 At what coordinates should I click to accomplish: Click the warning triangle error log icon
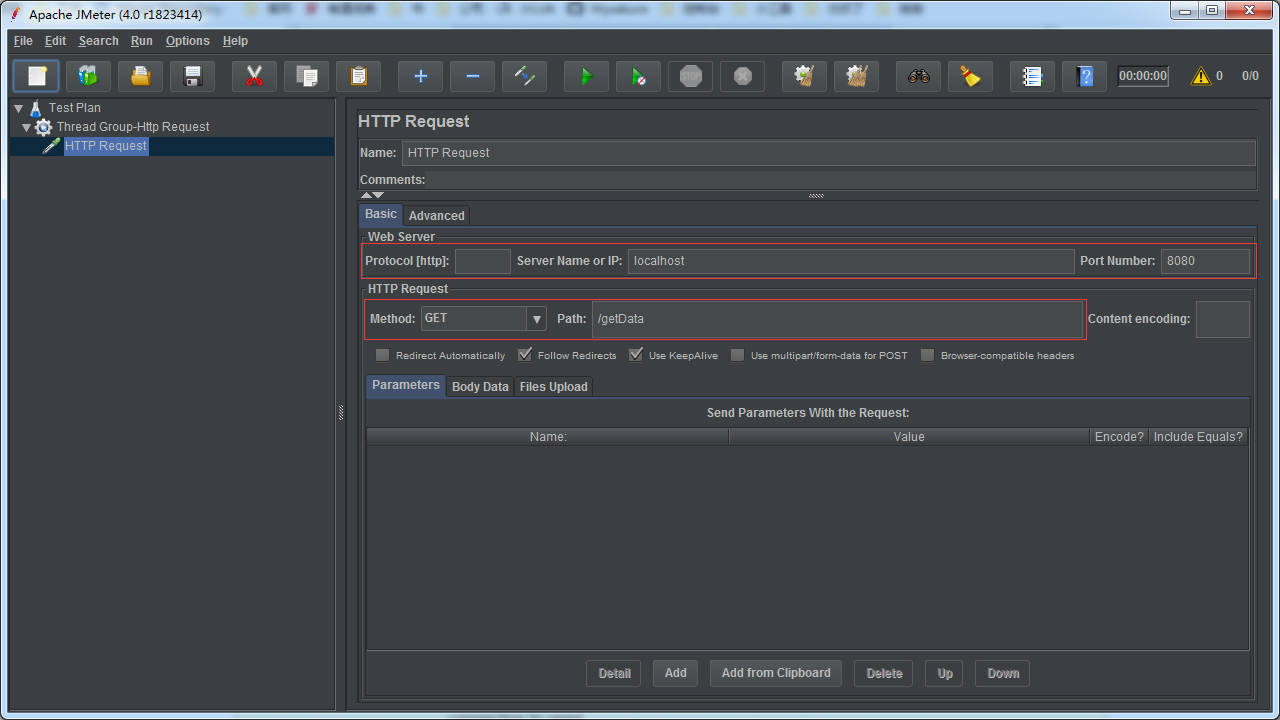[x=1200, y=76]
